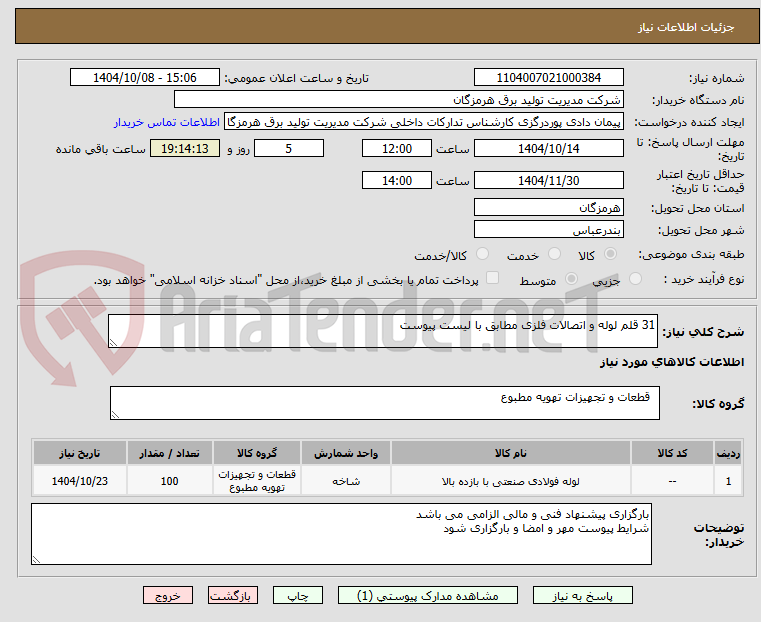Click the بازگشت back button
The width and height of the screenshot is (761, 622).
(x=233, y=595)
